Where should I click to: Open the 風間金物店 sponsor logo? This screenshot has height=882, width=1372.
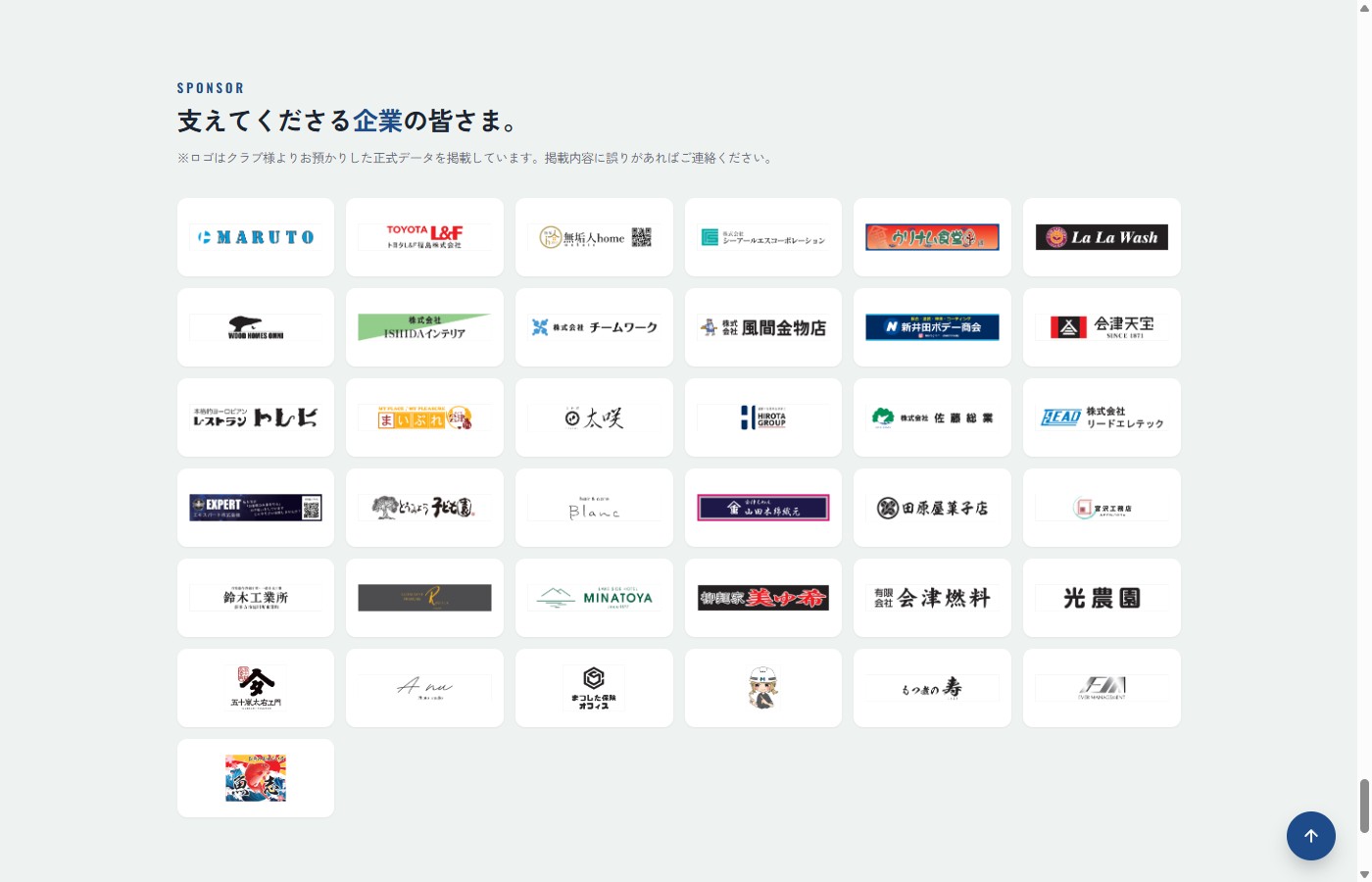[x=763, y=327]
